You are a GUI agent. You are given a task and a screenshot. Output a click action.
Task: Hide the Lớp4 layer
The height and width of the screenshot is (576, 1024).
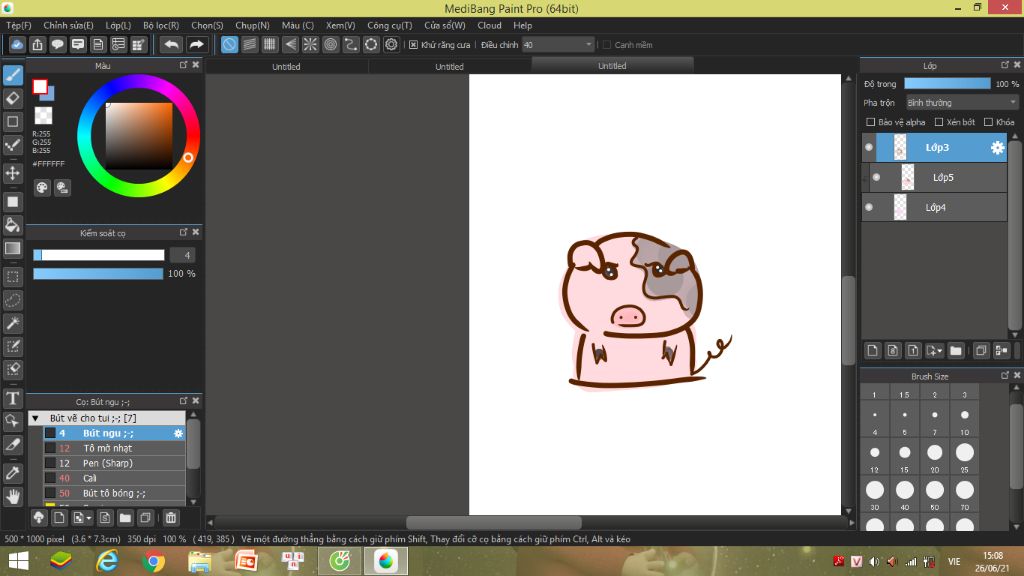point(869,208)
